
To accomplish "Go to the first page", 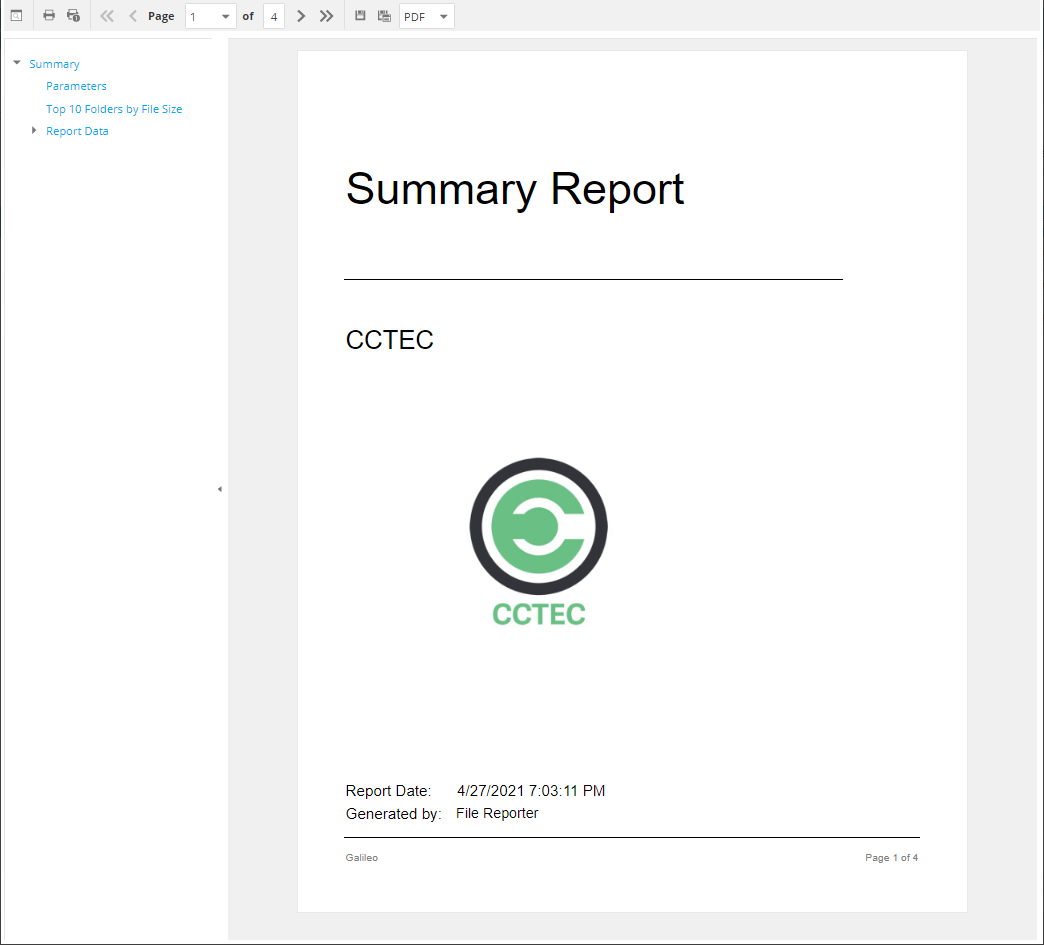I will coord(107,16).
